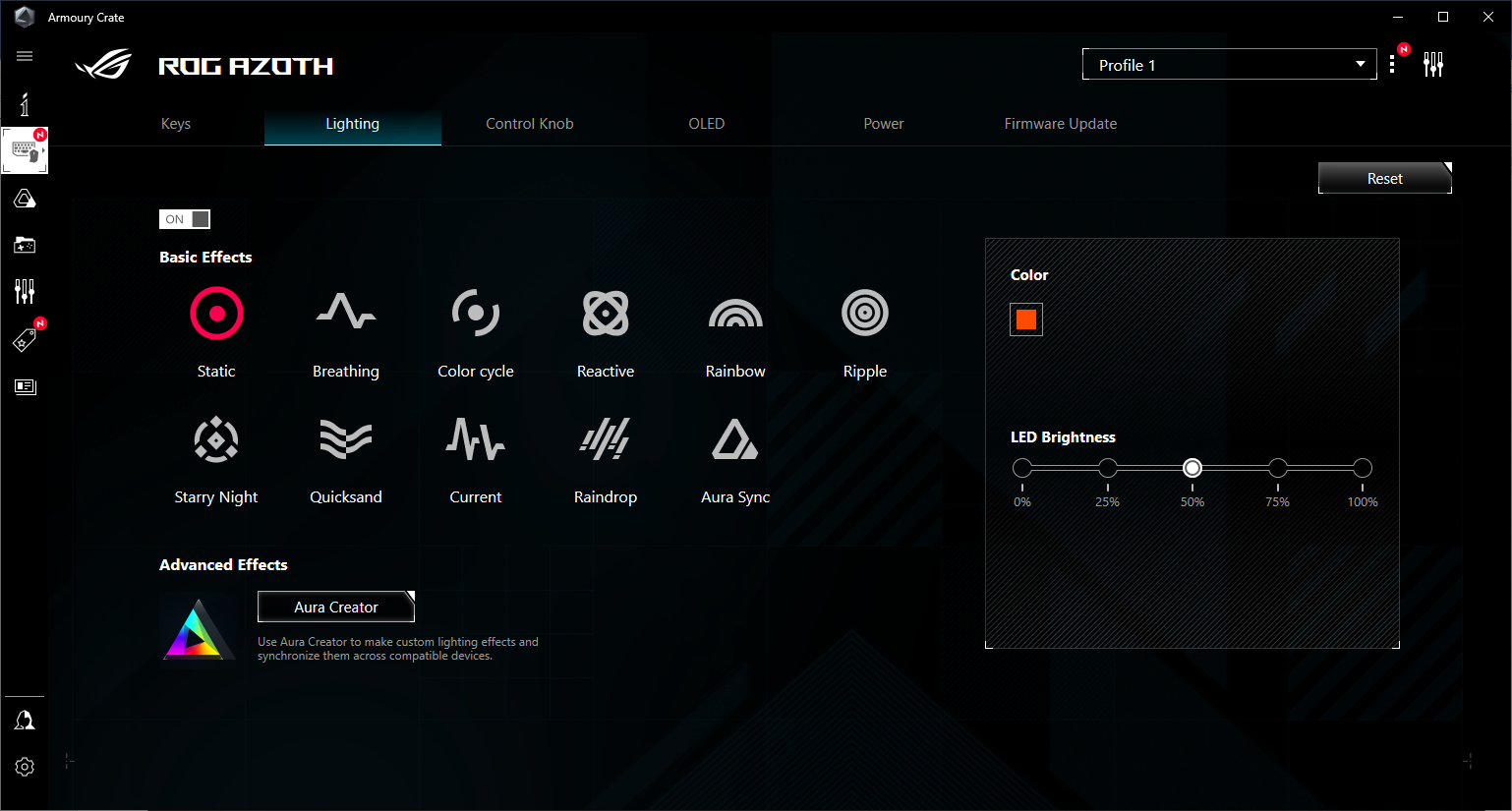Click the Reset button
This screenshot has height=811, width=1512.
click(1385, 178)
